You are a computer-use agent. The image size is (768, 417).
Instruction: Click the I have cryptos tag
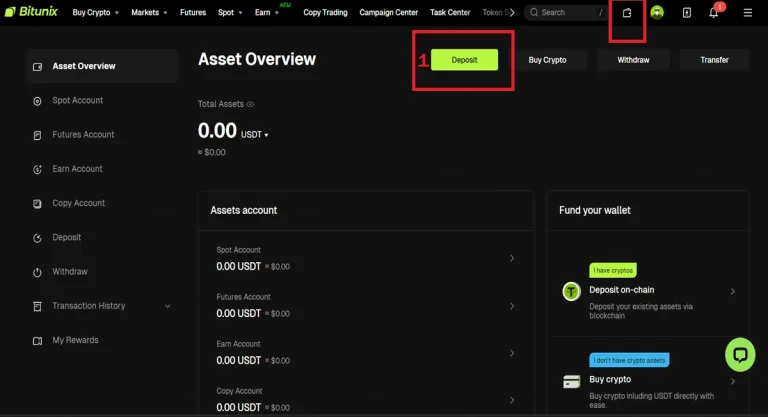coord(613,270)
